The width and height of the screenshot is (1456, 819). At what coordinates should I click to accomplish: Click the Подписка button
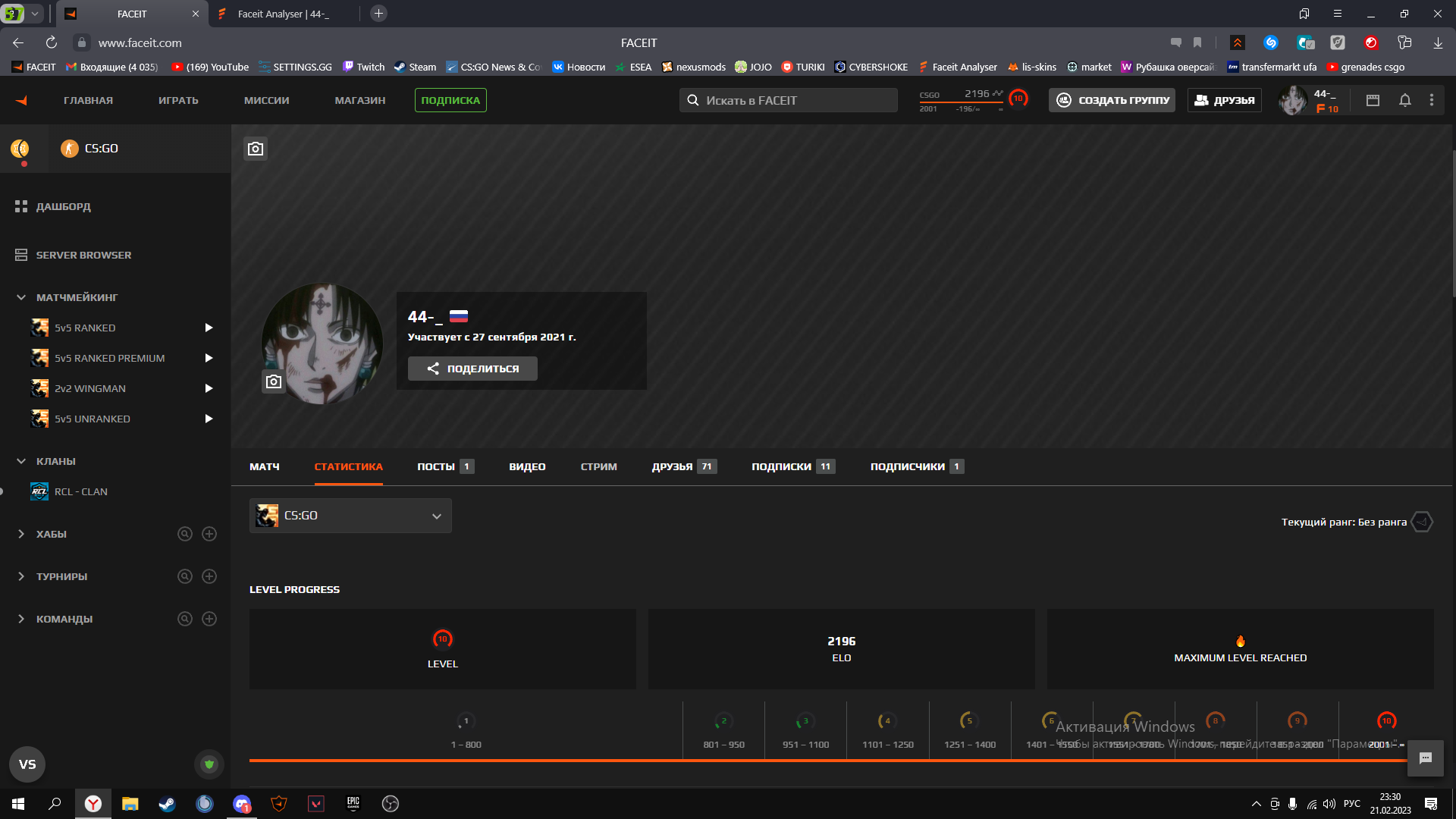[450, 100]
